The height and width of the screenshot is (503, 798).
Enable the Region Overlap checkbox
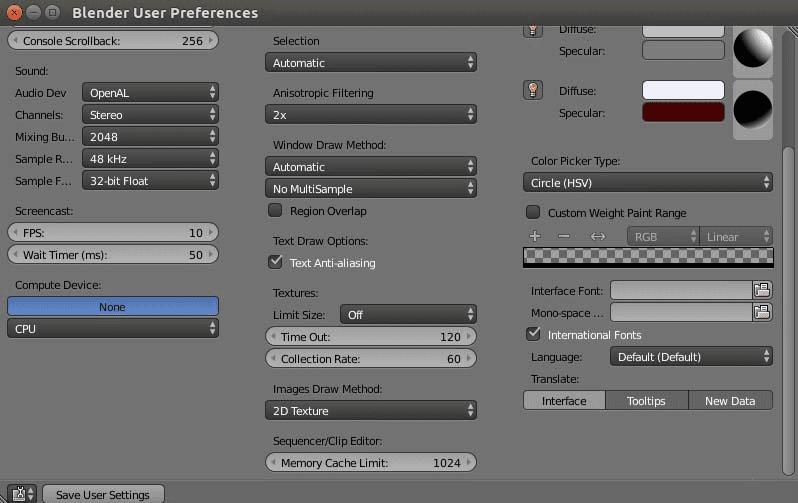coord(275,211)
